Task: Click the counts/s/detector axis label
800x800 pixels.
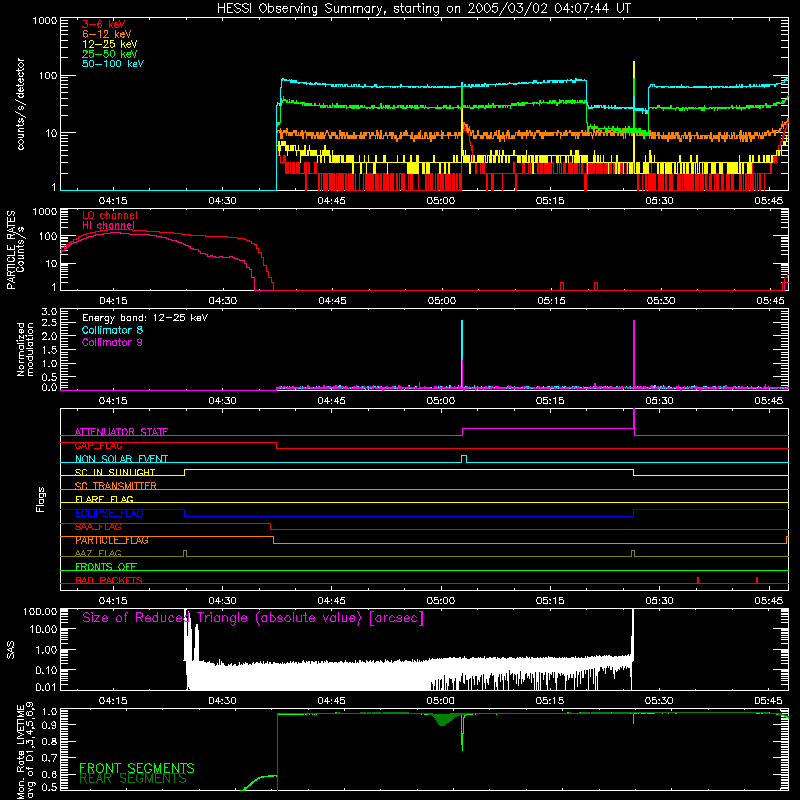Action: (x=20, y=104)
